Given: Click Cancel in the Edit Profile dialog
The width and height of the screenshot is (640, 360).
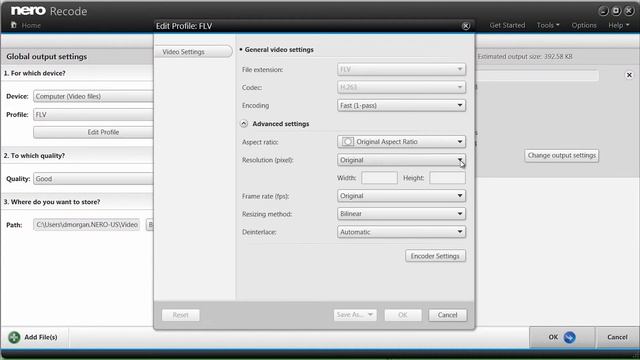Looking at the screenshot, I should point(447,315).
